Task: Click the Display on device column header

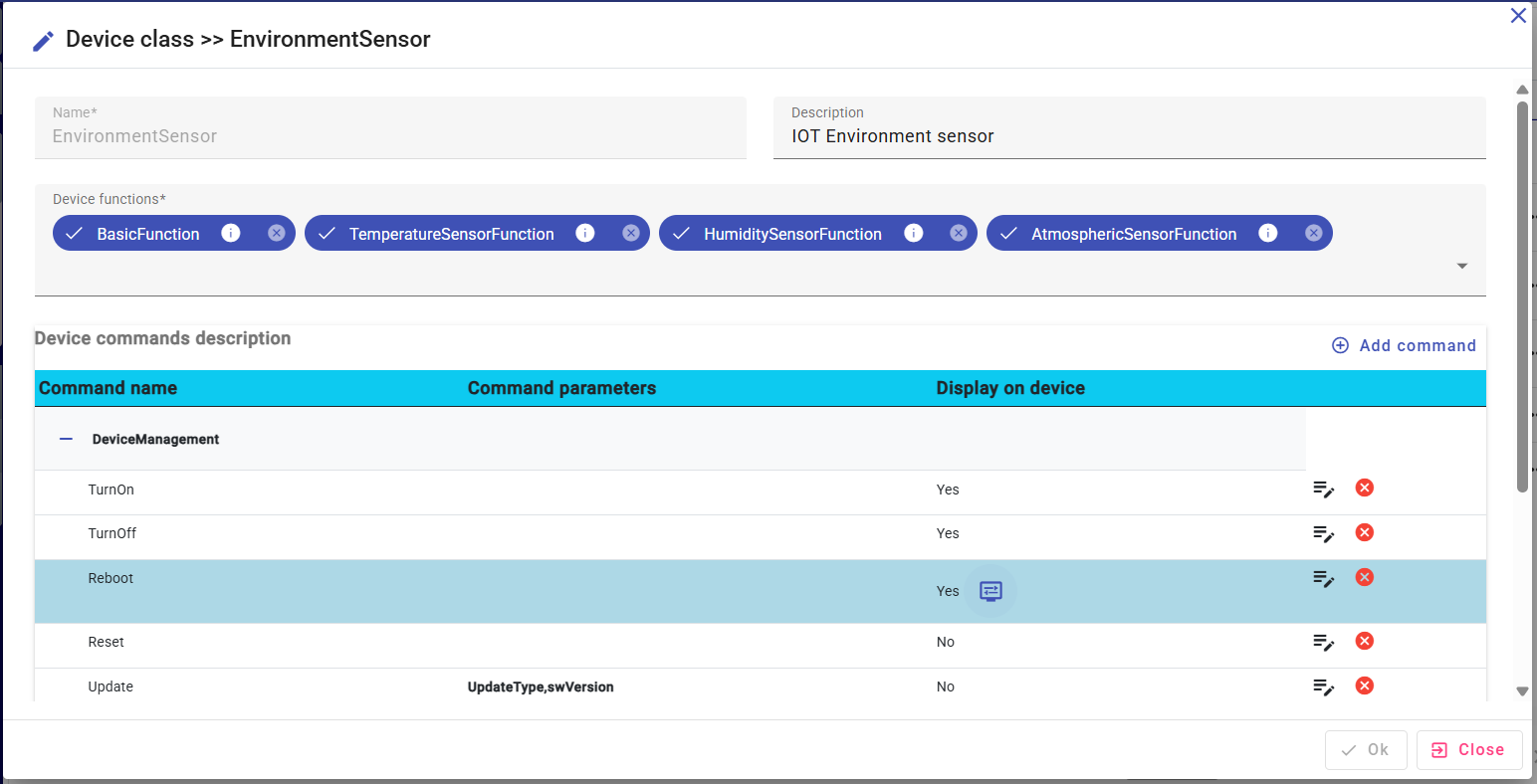Action: click(x=1010, y=388)
